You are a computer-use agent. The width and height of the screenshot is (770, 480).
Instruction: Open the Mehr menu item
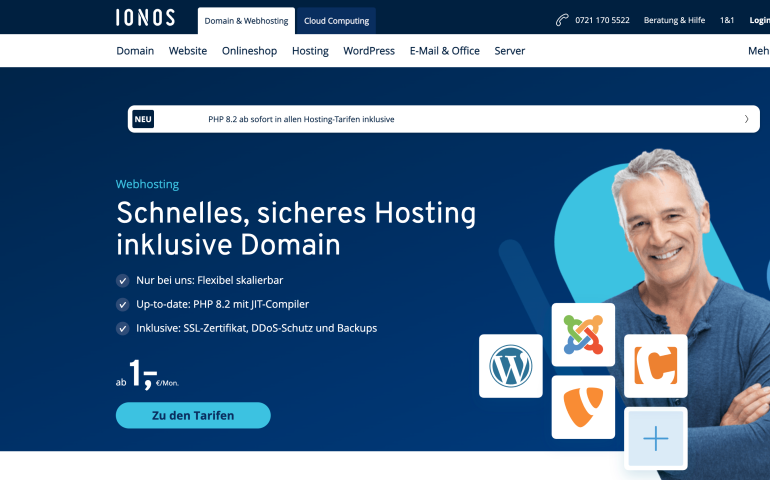[x=759, y=51]
